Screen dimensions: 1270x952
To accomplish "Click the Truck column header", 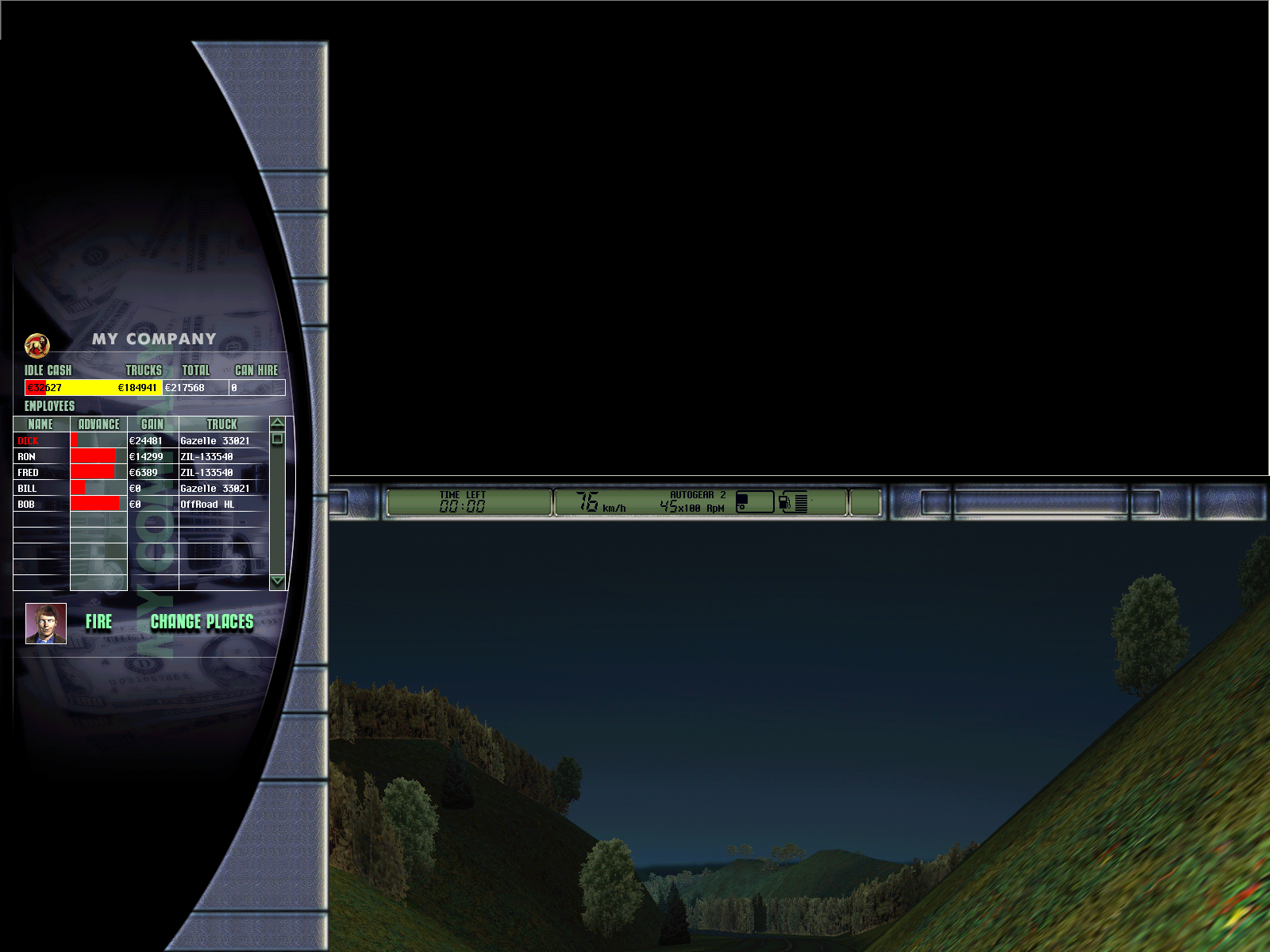I will point(222,424).
